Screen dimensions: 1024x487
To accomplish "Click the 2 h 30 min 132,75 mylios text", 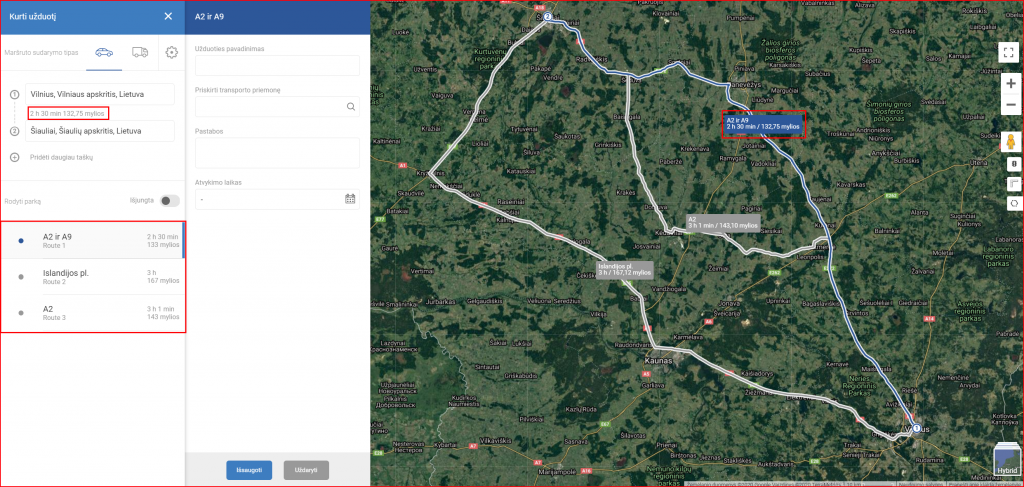I will [67, 114].
